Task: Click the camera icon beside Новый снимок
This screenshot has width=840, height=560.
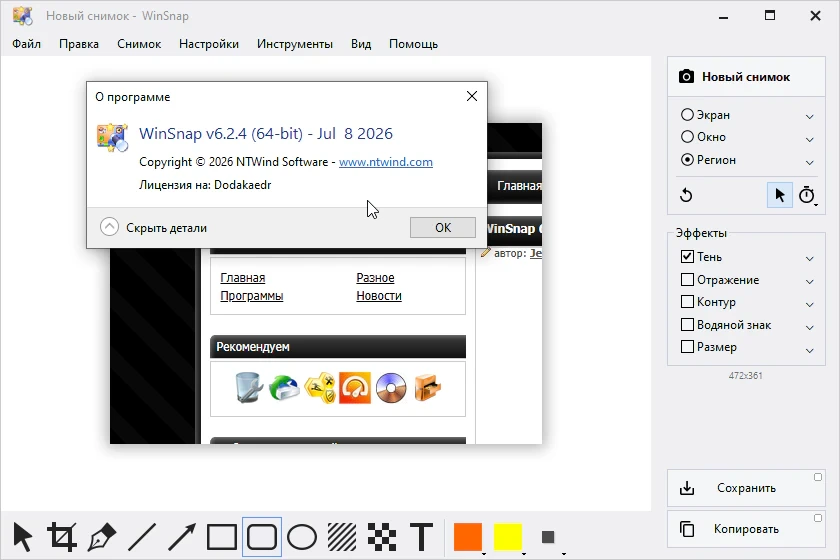Action: tap(686, 77)
